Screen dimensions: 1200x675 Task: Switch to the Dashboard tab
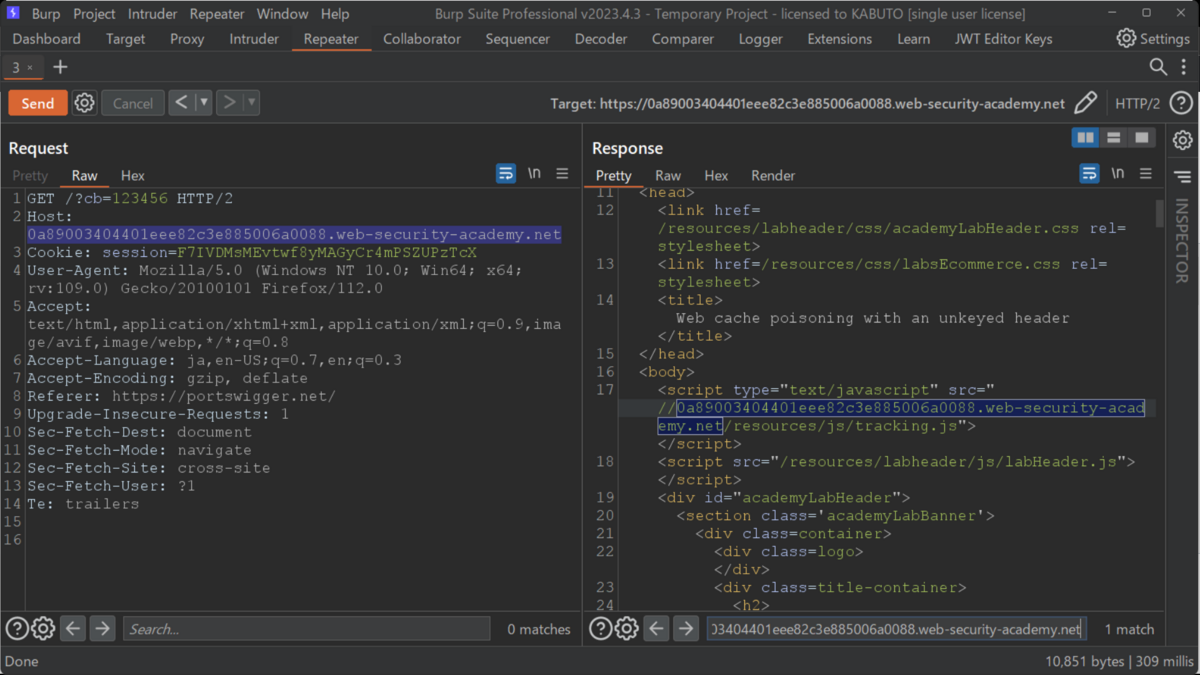(47, 38)
